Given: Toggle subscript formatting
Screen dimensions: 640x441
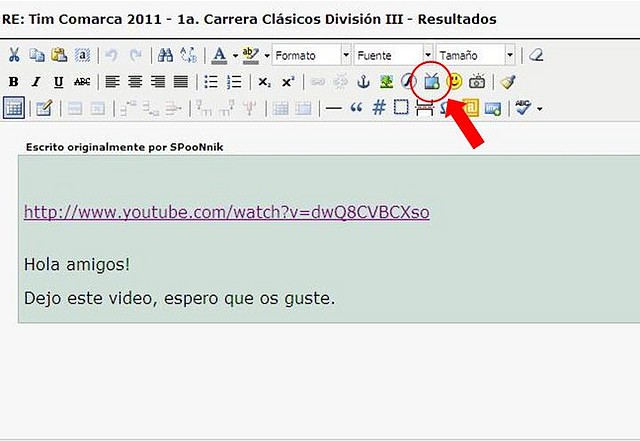Looking at the screenshot, I should tap(264, 82).
